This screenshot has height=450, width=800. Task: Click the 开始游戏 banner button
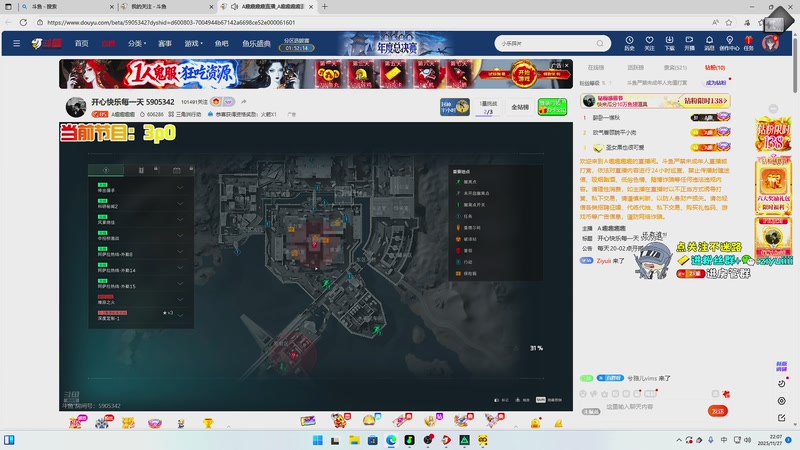pyautogui.click(x=524, y=74)
